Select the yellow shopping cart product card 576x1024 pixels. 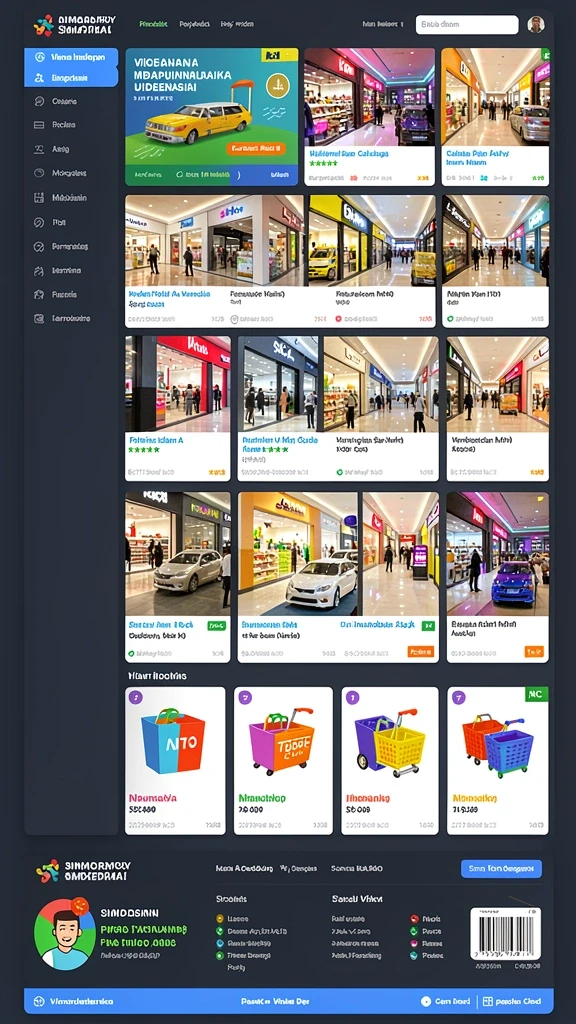click(390, 760)
